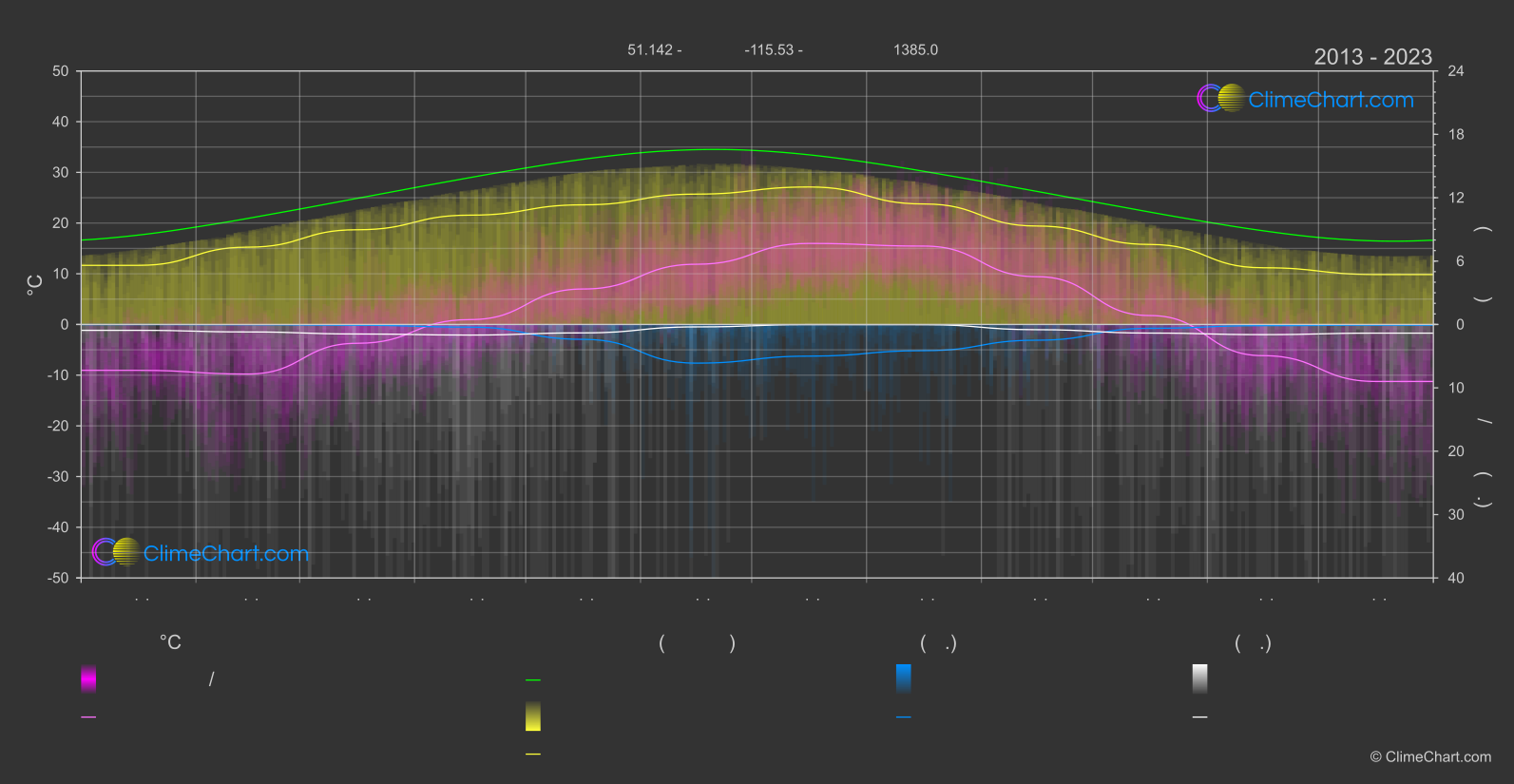Click the ClimeChart logo icon at bottom left
Screen dimensions: 1514x784
tap(116, 552)
